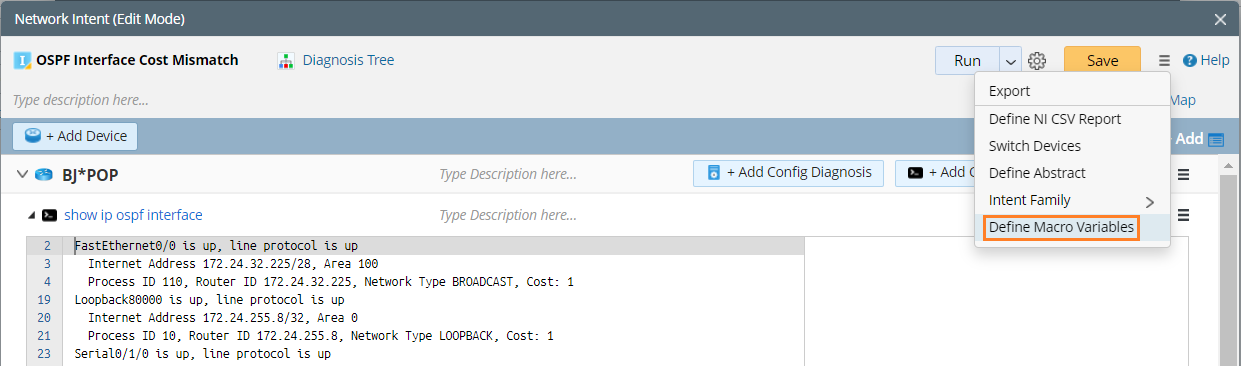Click the Diagnosis Tree icon

tap(286, 61)
